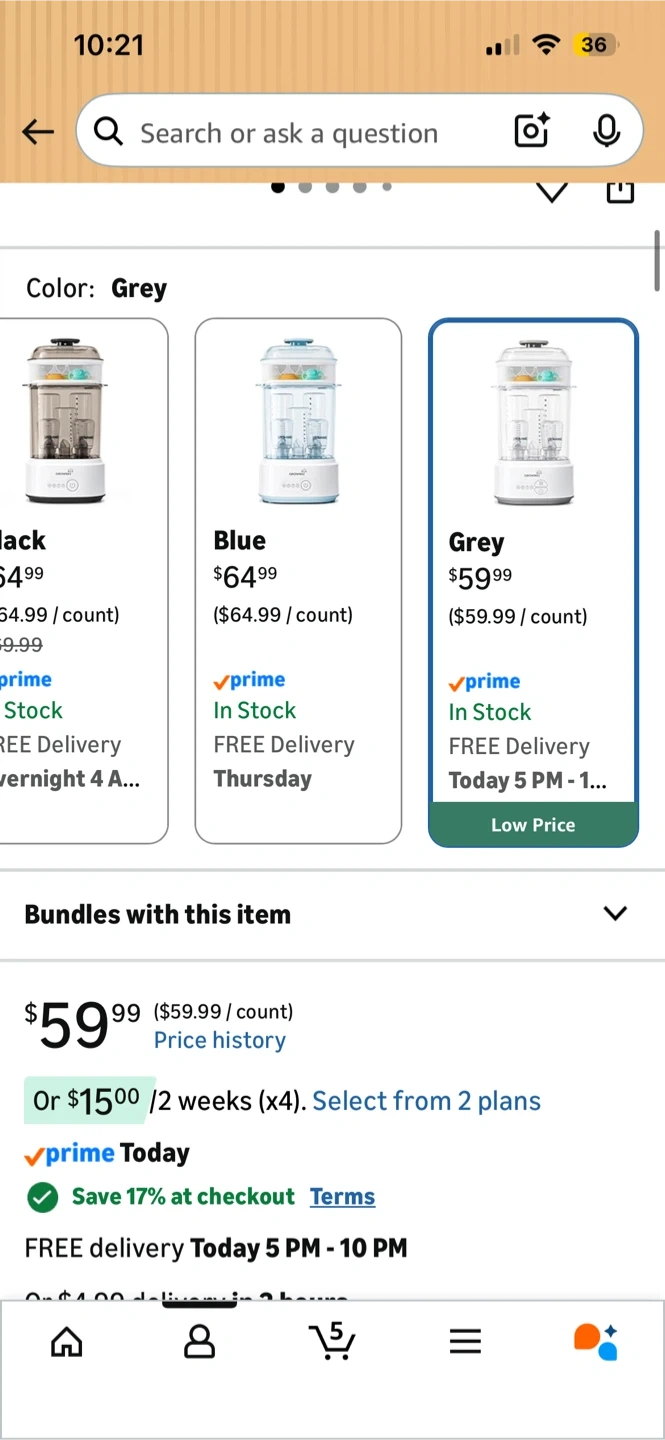Open the account profile icon
This screenshot has height=1440, width=665.
pos(199,1341)
